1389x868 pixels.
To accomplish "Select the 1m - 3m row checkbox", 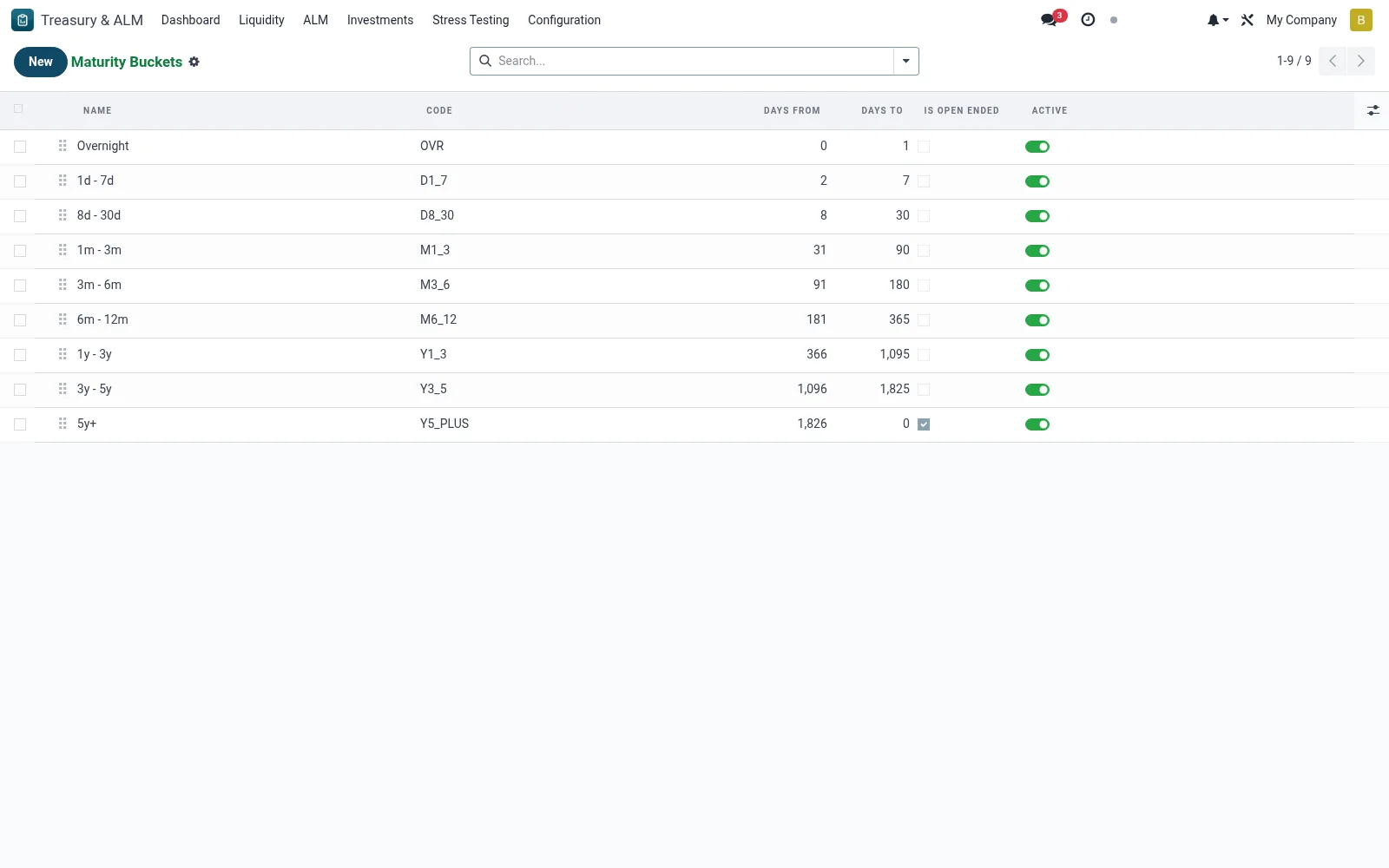I will click(x=20, y=251).
